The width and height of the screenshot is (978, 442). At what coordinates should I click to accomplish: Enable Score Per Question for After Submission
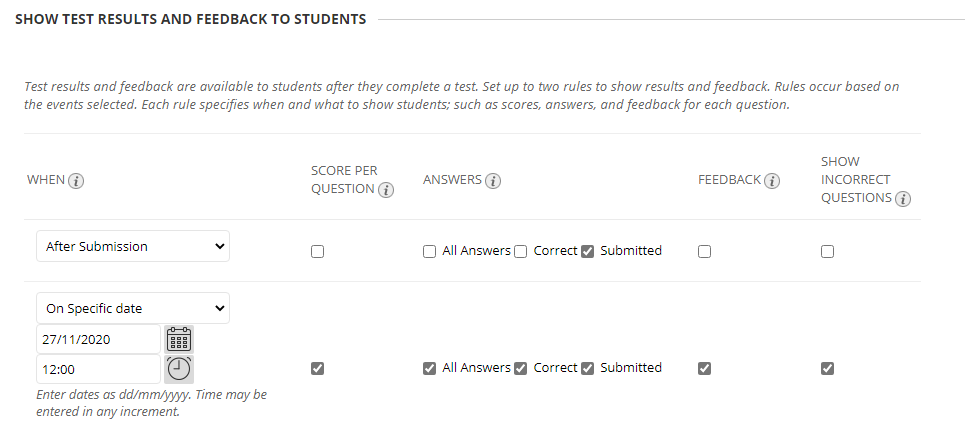coord(317,252)
